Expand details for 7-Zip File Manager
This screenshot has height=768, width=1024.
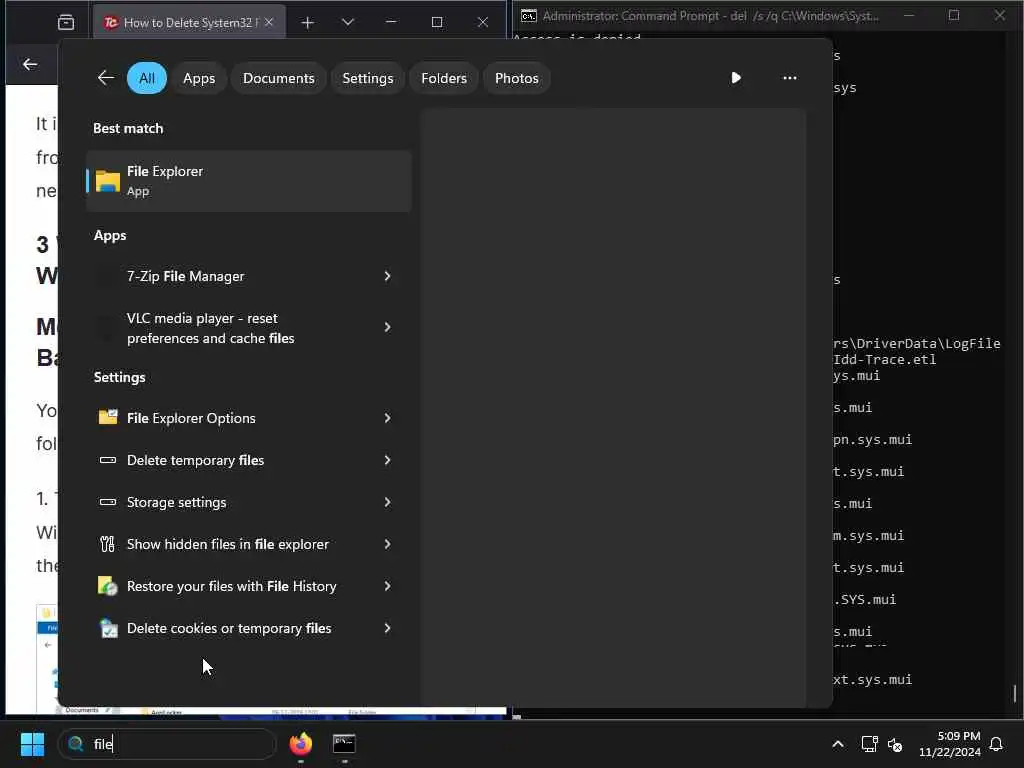click(387, 276)
